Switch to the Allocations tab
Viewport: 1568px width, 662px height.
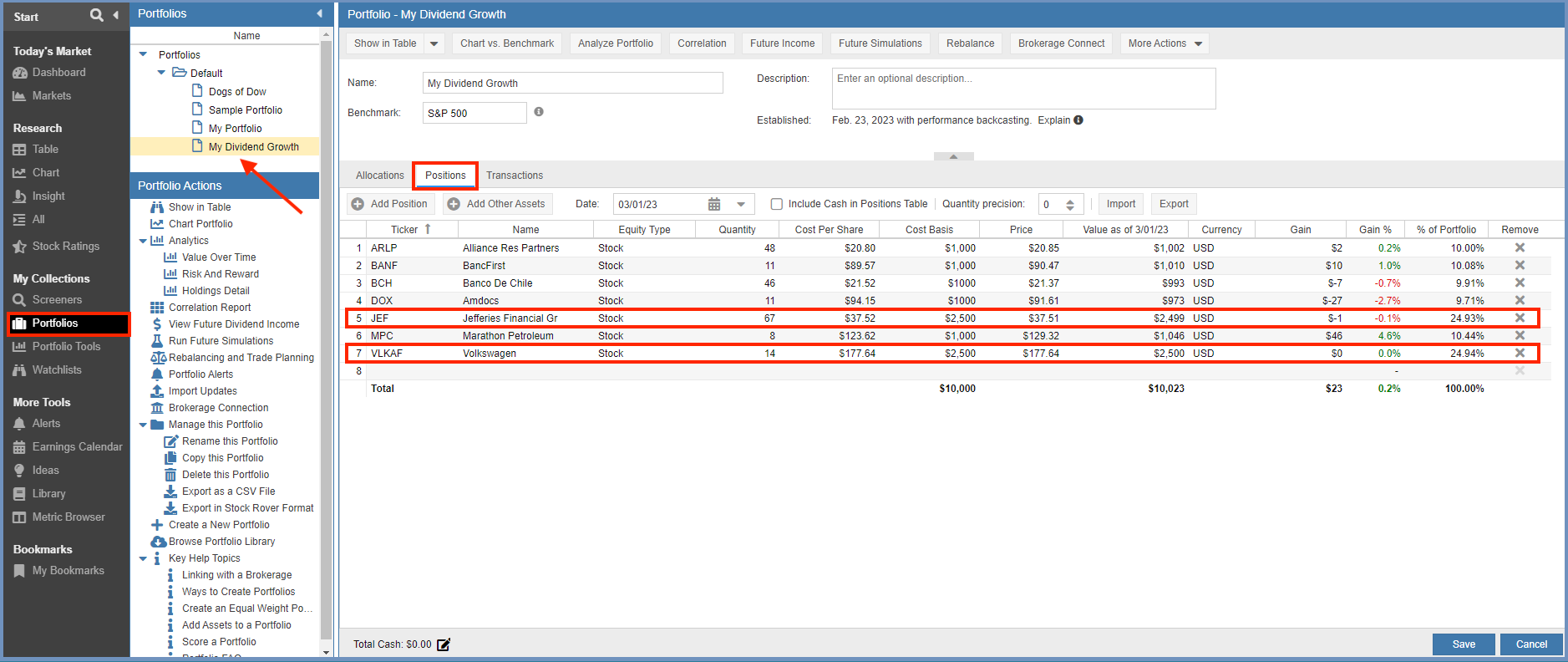pyautogui.click(x=379, y=176)
